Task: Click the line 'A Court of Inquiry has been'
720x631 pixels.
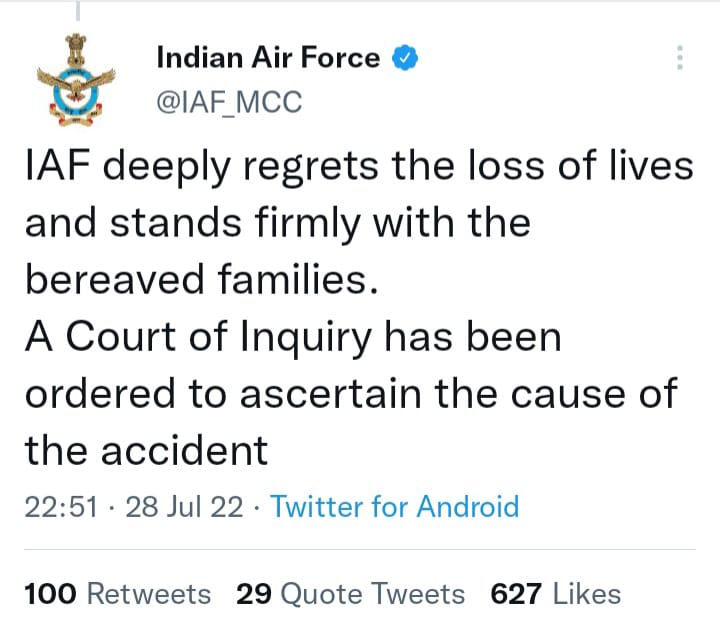Action: click(292, 338)
